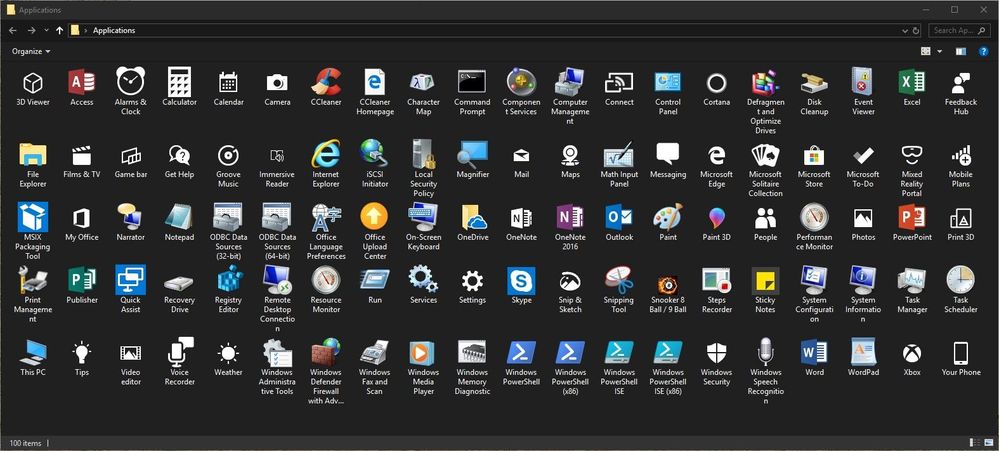The height and width of the screenshot is (451, 999).
Task: Click the Applications folder icon in title bar
Action: point(11,10)
